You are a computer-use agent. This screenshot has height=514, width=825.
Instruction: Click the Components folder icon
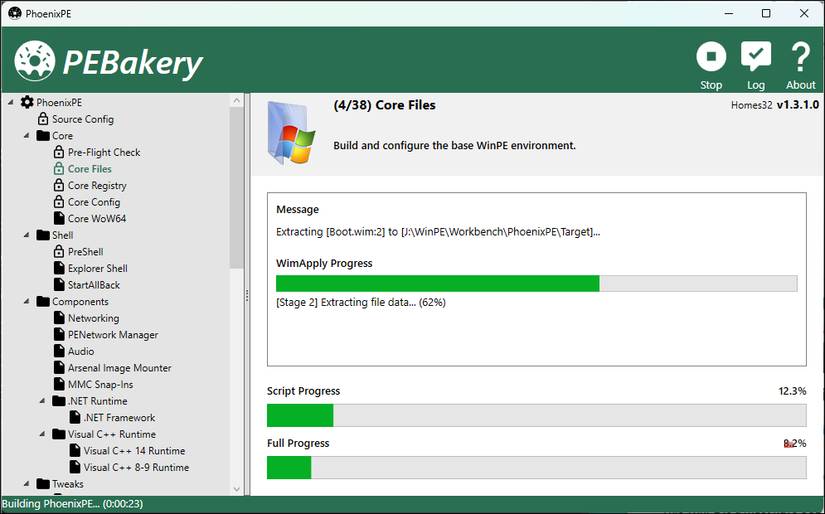(x=43, y=301)
